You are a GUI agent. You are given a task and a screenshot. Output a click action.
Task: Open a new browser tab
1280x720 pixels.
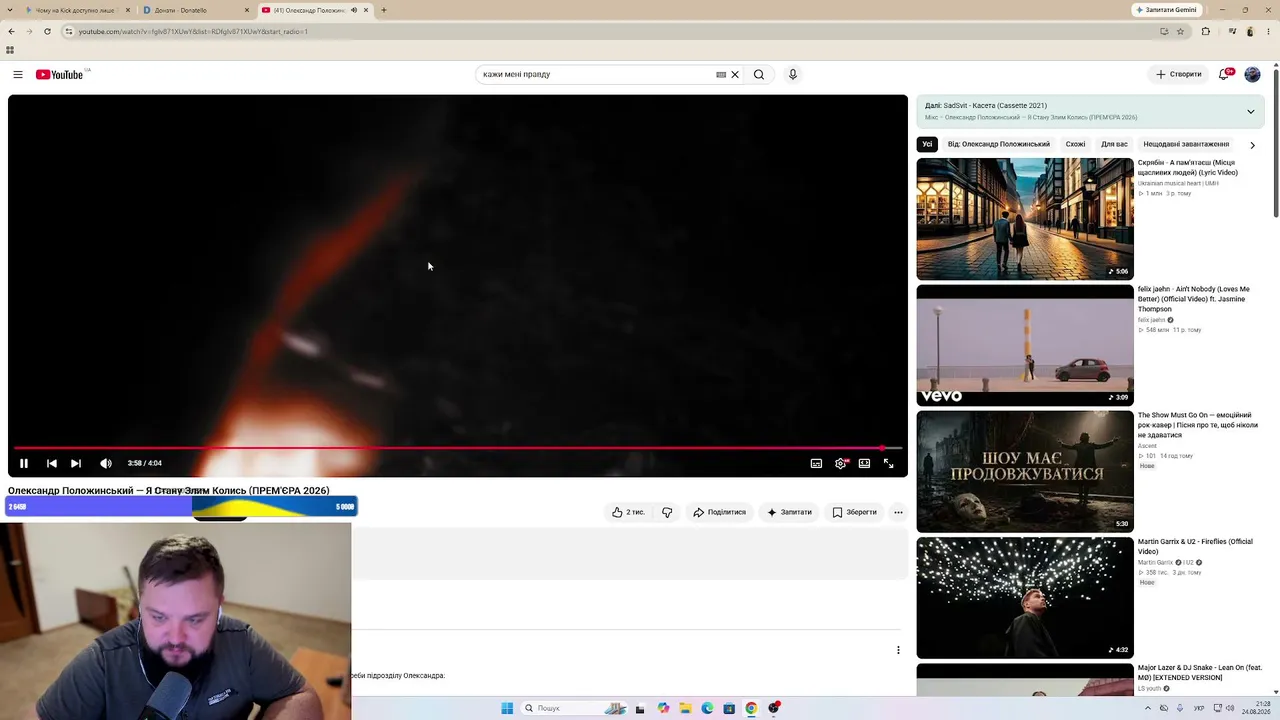[x=384, y=10]
